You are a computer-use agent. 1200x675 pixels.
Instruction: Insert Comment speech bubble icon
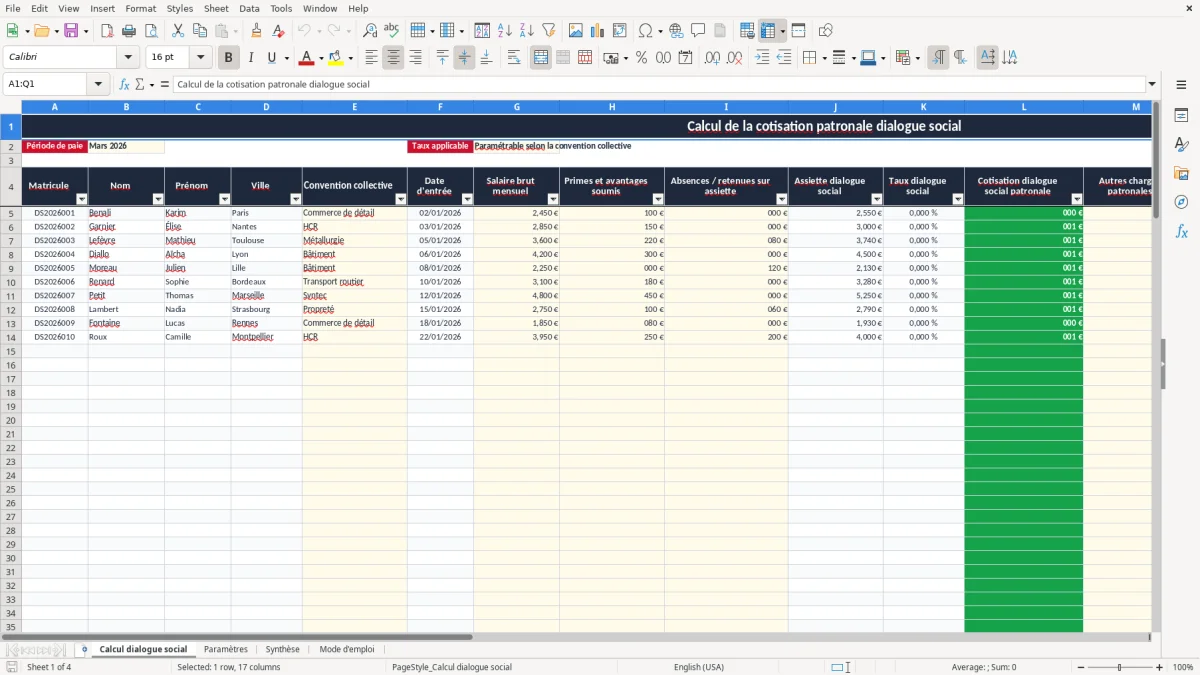point(698,31)
